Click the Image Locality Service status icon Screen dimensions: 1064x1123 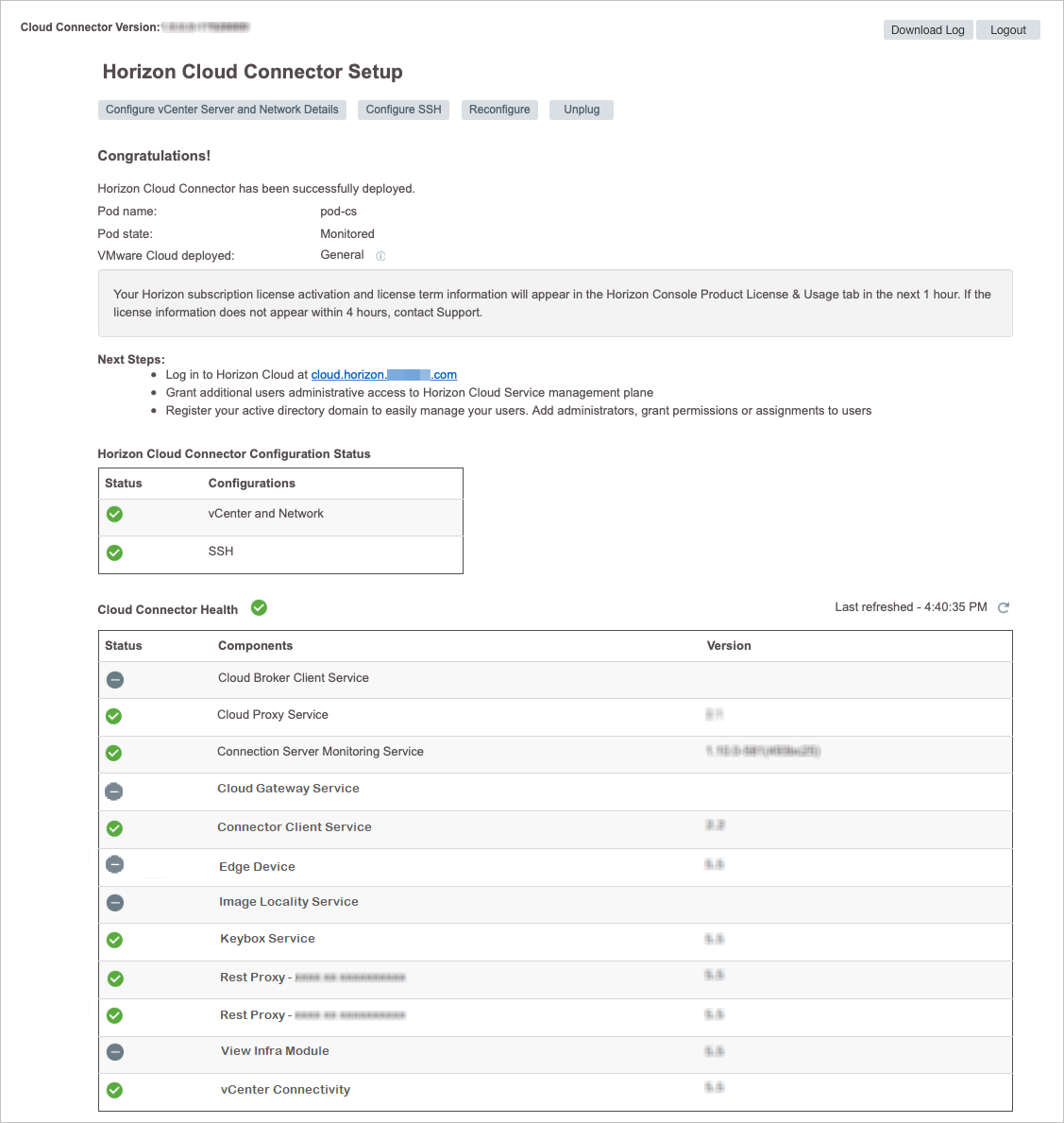(115, 902)
